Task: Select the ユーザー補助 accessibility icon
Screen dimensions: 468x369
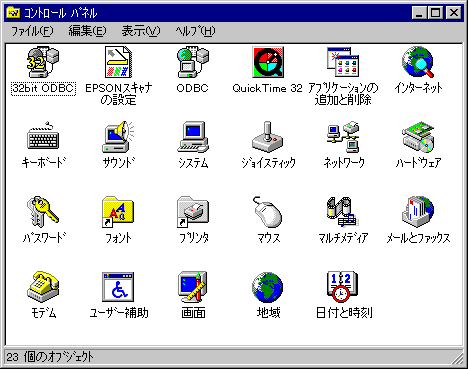Action: point(118,287)
